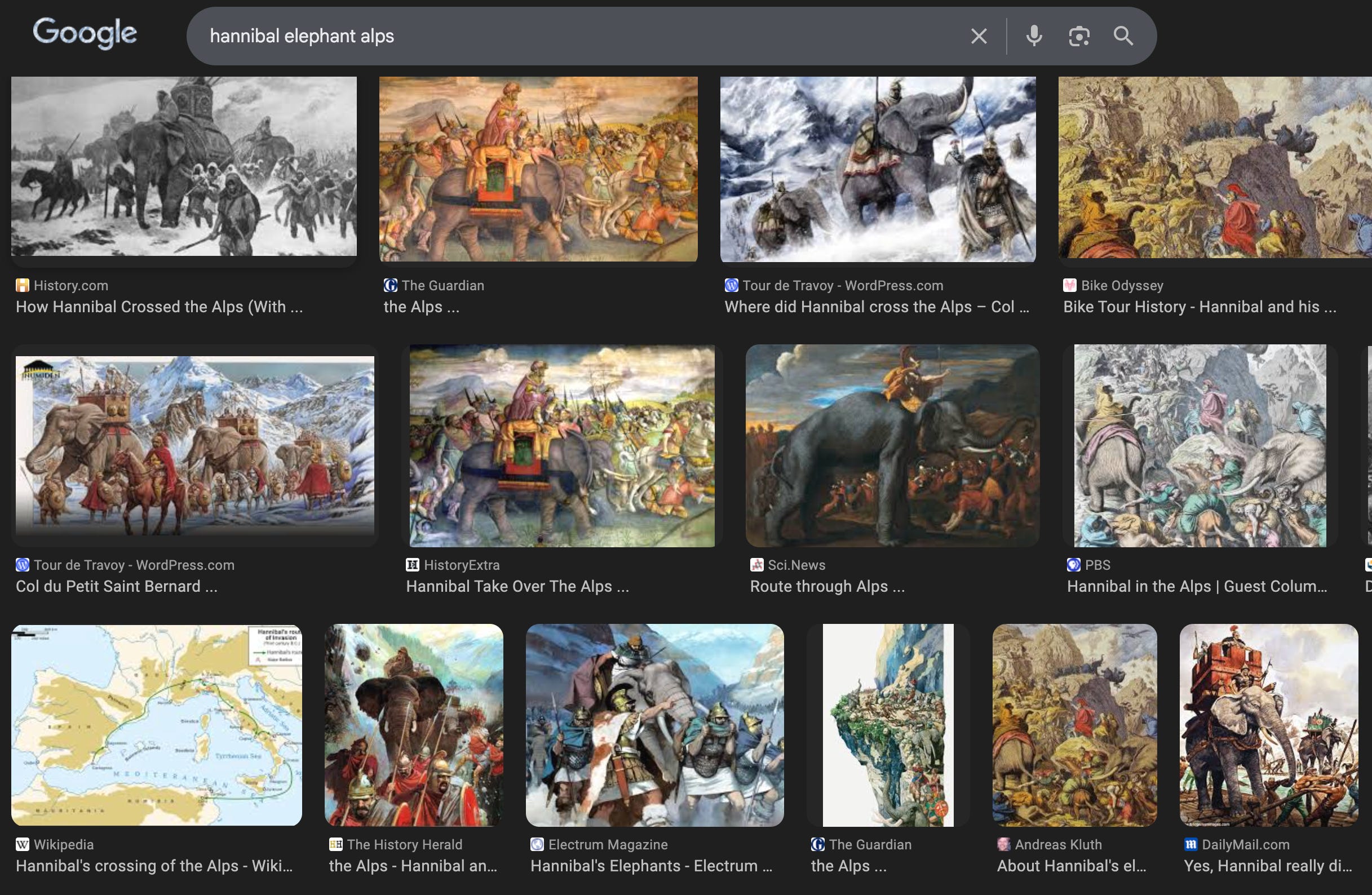This screenshot has height=895, width=1372.
Task: Select the Hannibal invasion route map thumbnail
Action: (x=156, y=725)
